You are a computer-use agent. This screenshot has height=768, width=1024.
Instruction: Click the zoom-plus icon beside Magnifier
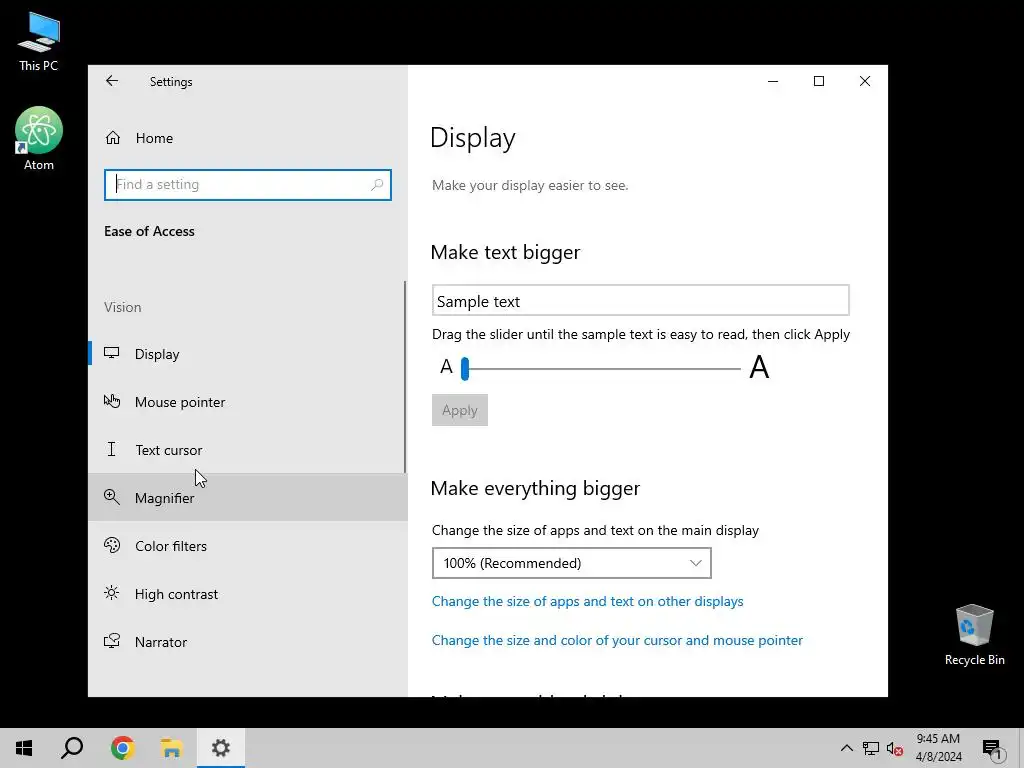(x=112, y=497)
